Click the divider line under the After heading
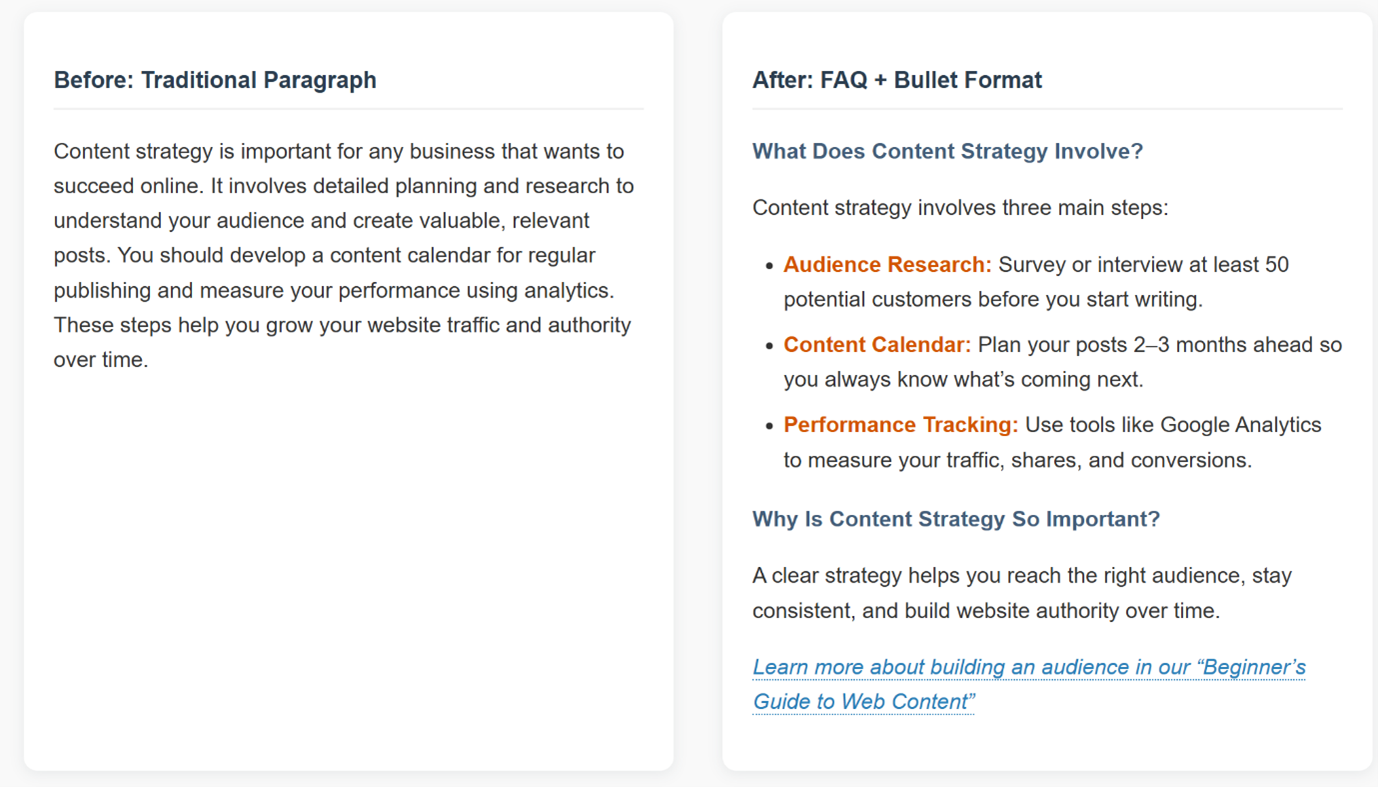The width and height of the screenshot is (1378, 787). [1047, 109]
